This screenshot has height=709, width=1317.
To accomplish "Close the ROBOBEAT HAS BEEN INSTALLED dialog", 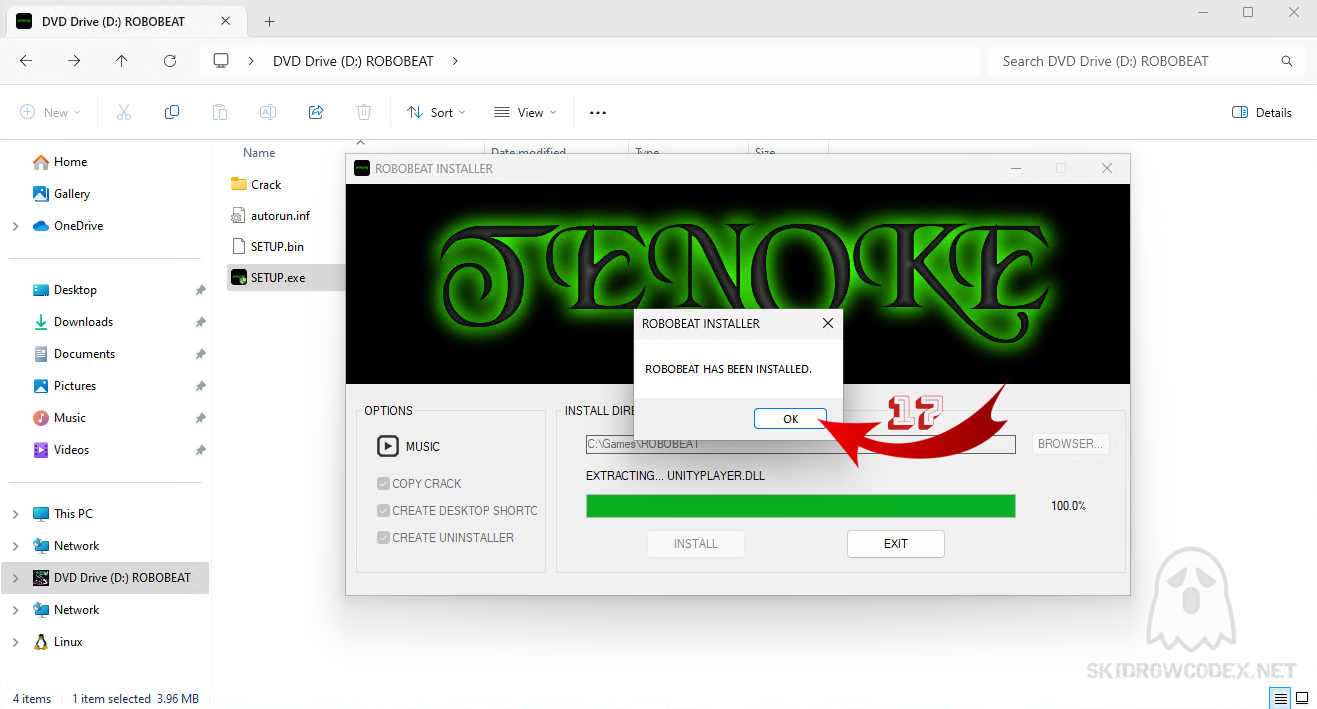I will click(827, 324).
